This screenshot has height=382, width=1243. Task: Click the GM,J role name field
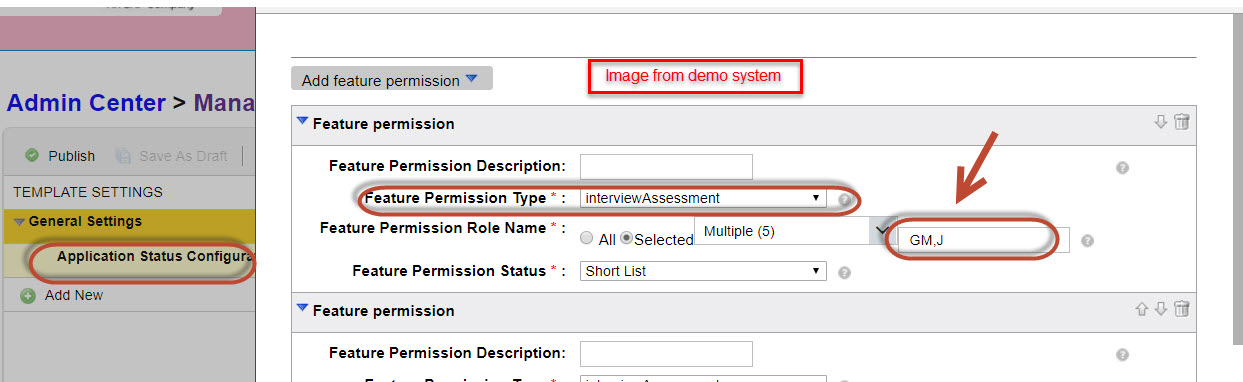(984, 240)
